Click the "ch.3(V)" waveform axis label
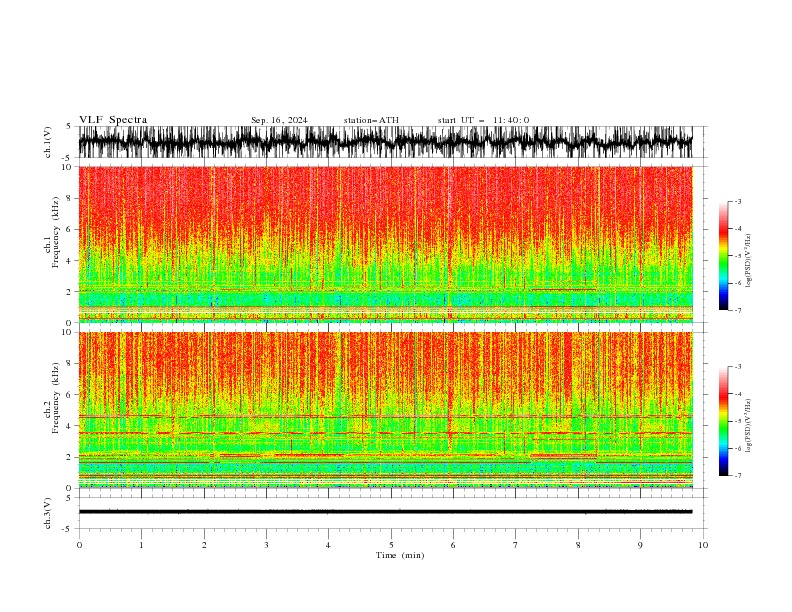 [x=48, y=513]
